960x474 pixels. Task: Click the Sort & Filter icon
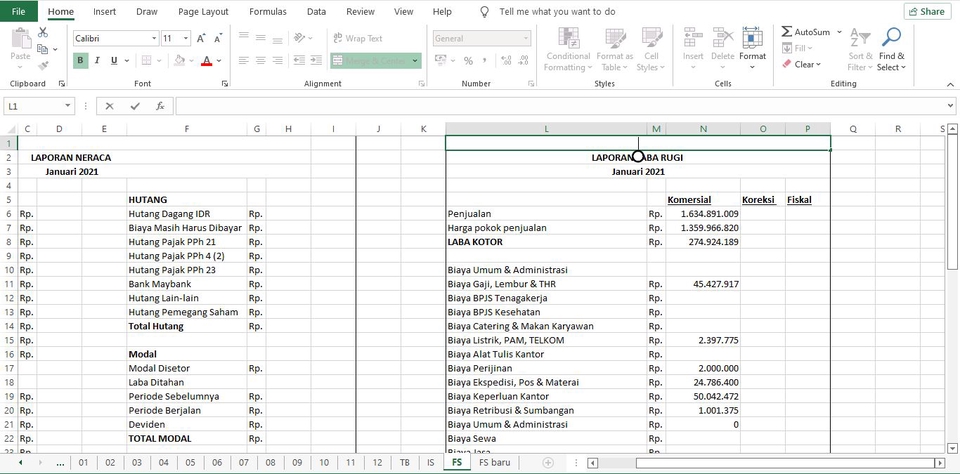pyautogui.click(x=860, y=38)
